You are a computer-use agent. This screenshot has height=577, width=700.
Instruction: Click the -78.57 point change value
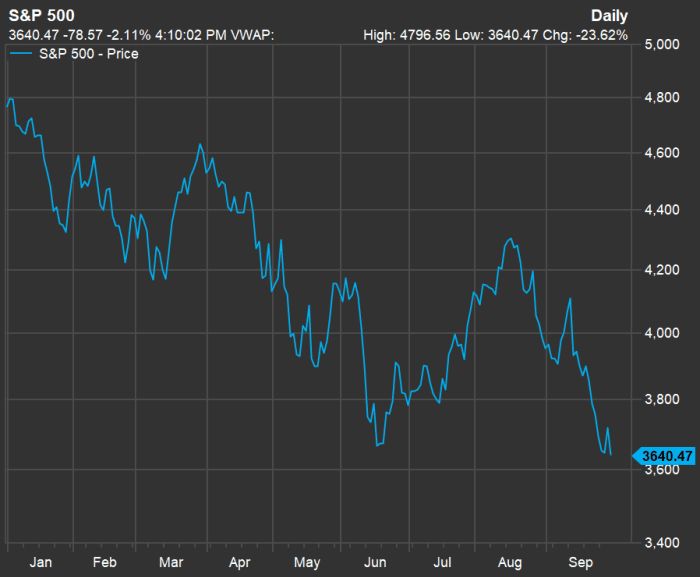click(83, 35)
